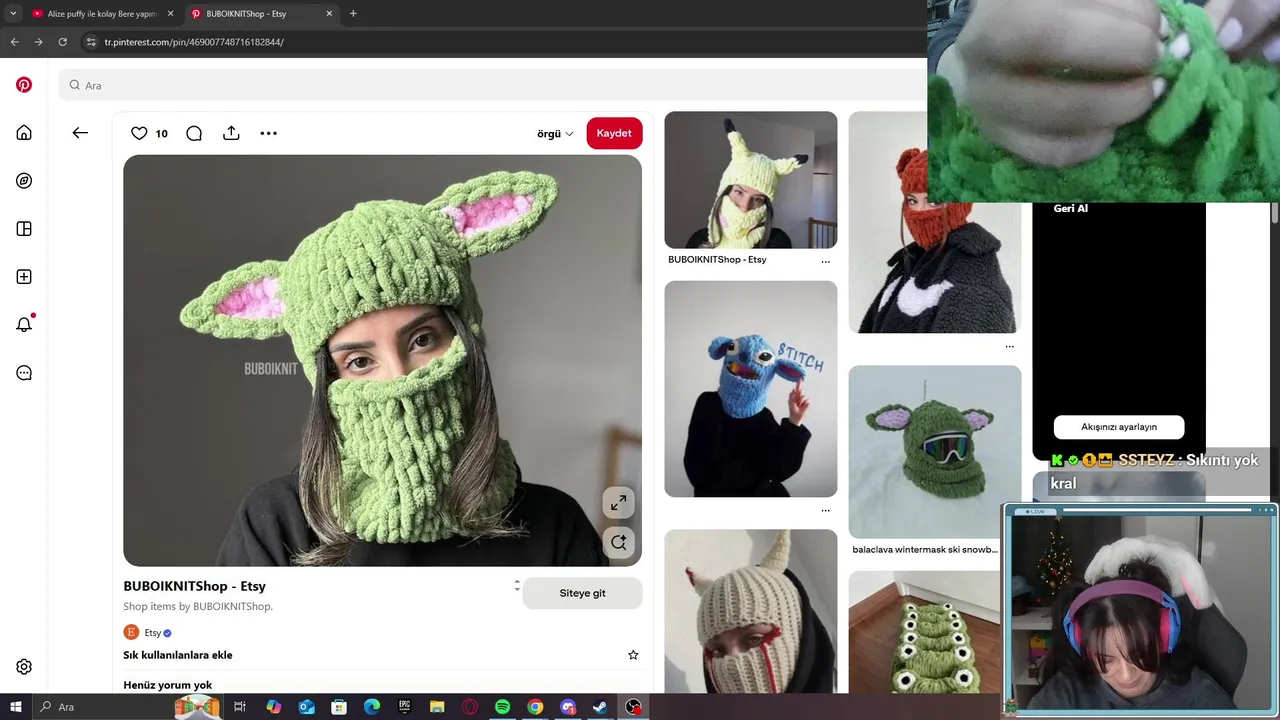Click the BUBOIKNITShop - Etsy pin title

point(194,586)
